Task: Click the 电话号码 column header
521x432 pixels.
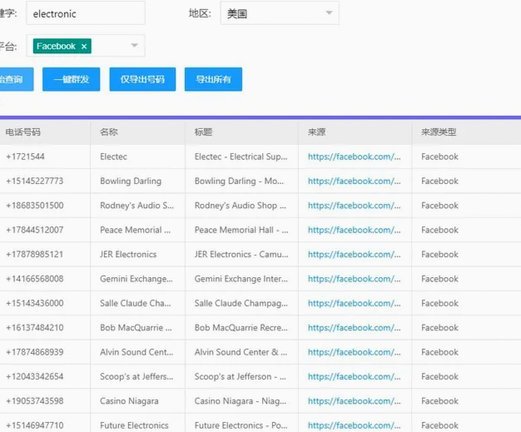Action: (x=23, y=132)
